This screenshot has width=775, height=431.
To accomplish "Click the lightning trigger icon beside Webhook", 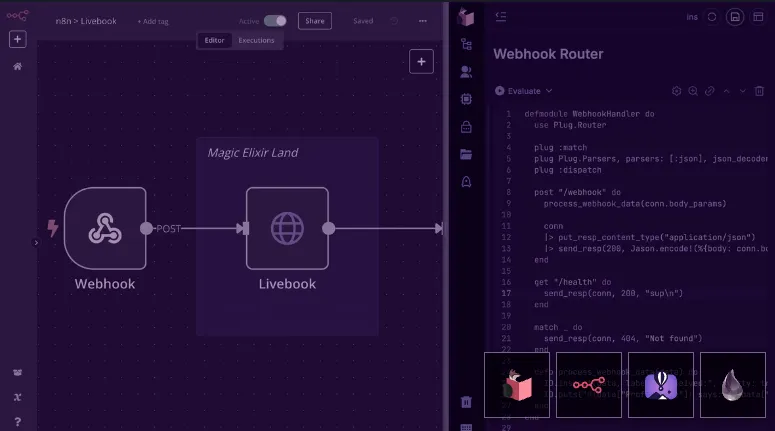I will (52, 228).
